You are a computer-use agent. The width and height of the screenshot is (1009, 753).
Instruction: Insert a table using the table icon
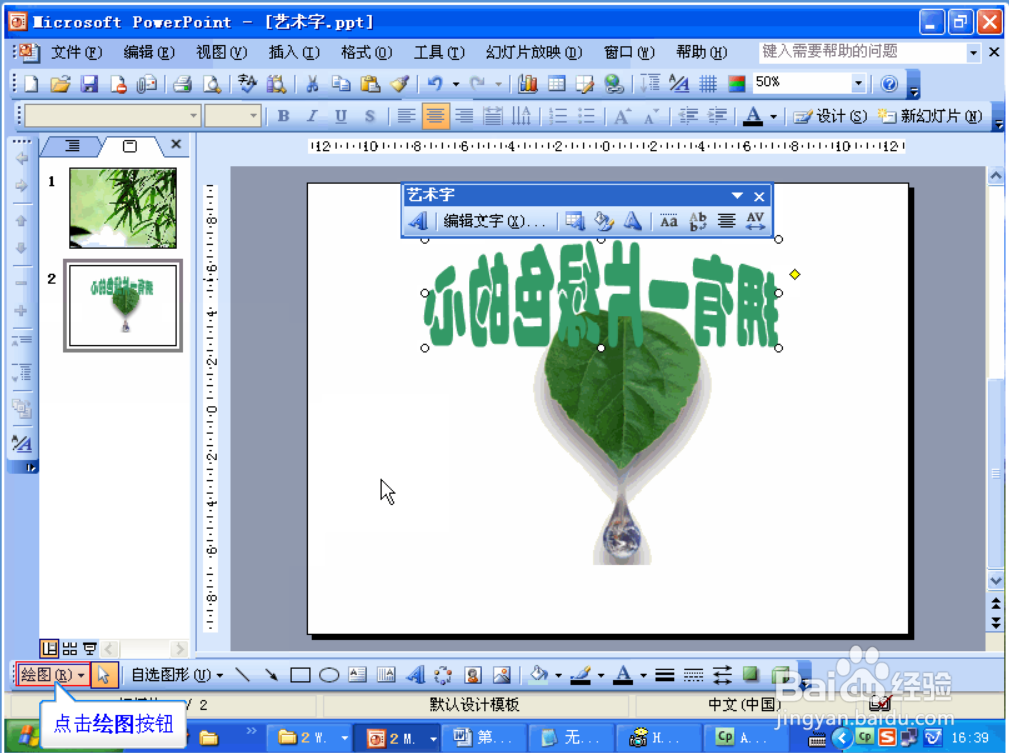tap(557, 84)
